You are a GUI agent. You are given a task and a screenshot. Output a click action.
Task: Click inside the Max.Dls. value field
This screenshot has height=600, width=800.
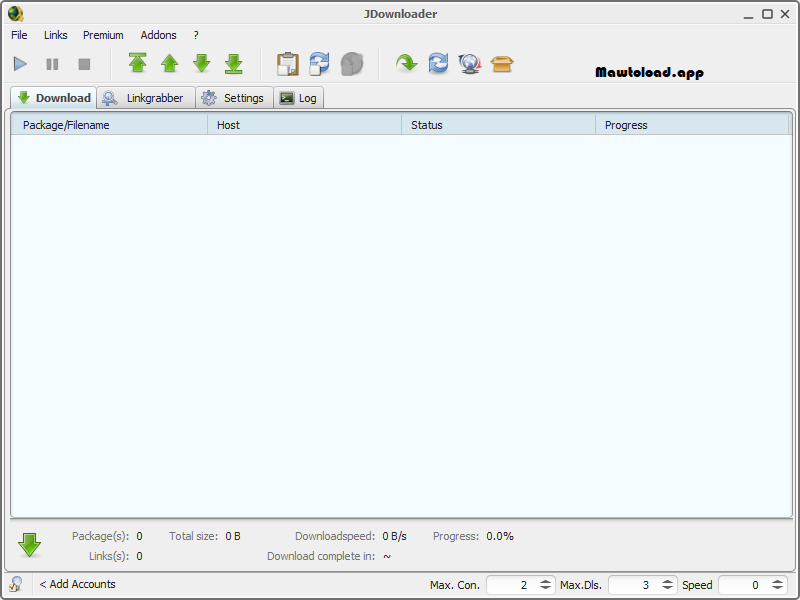[635, 585]
